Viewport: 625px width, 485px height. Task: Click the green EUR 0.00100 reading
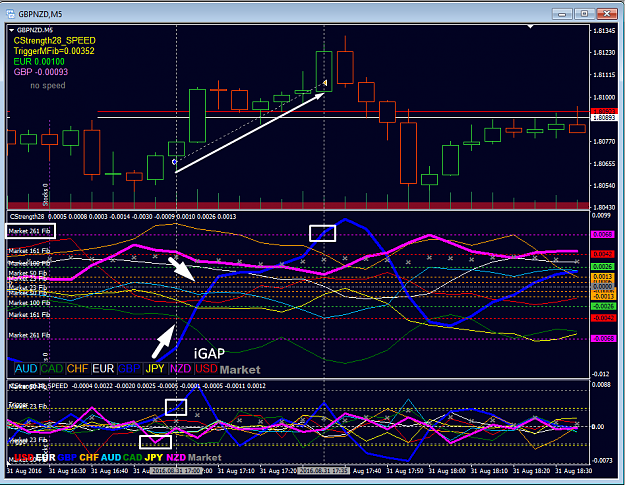tap(39, 61)
